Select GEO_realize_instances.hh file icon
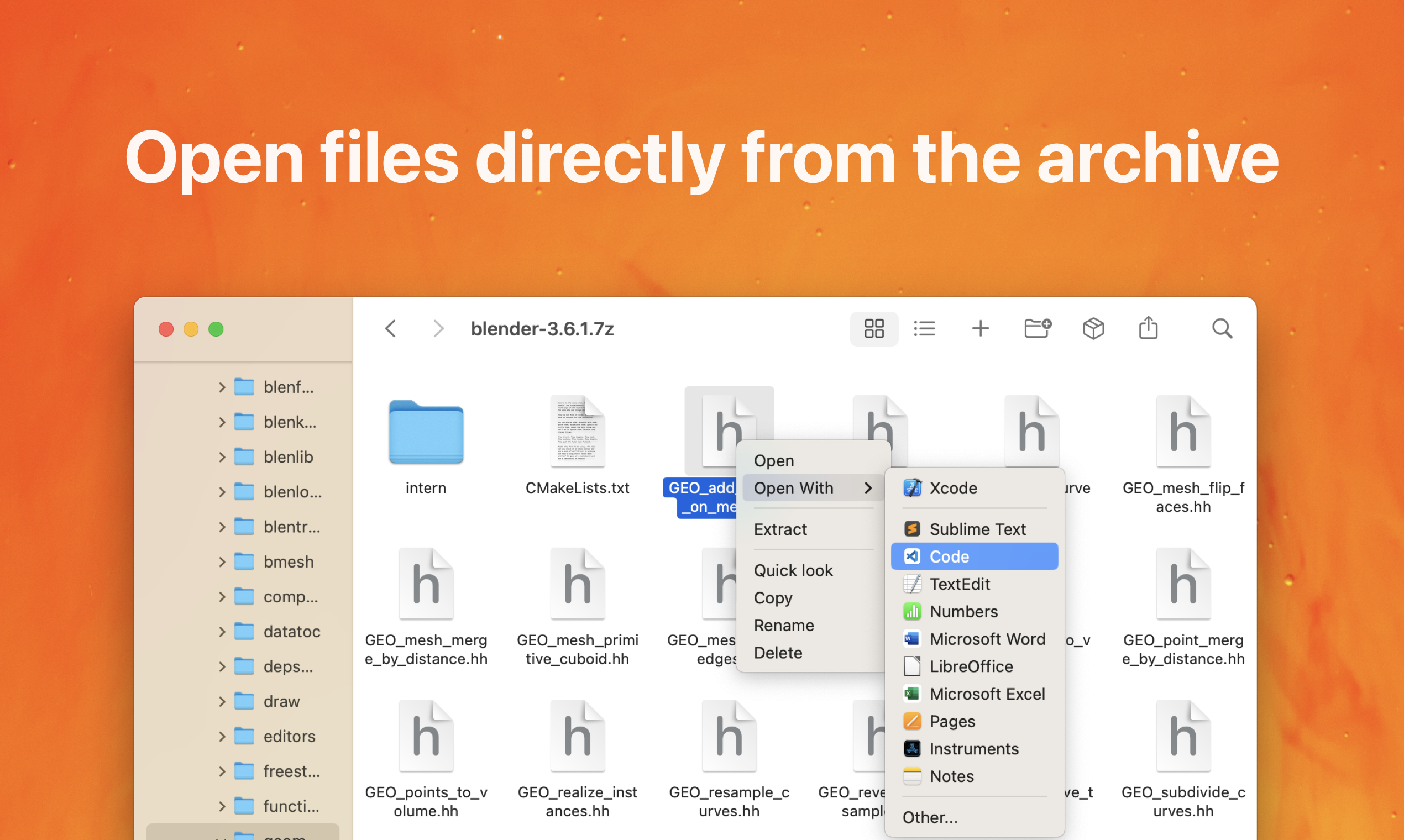This screenshot has height=840, width=1404. click(x=578, y=736)
